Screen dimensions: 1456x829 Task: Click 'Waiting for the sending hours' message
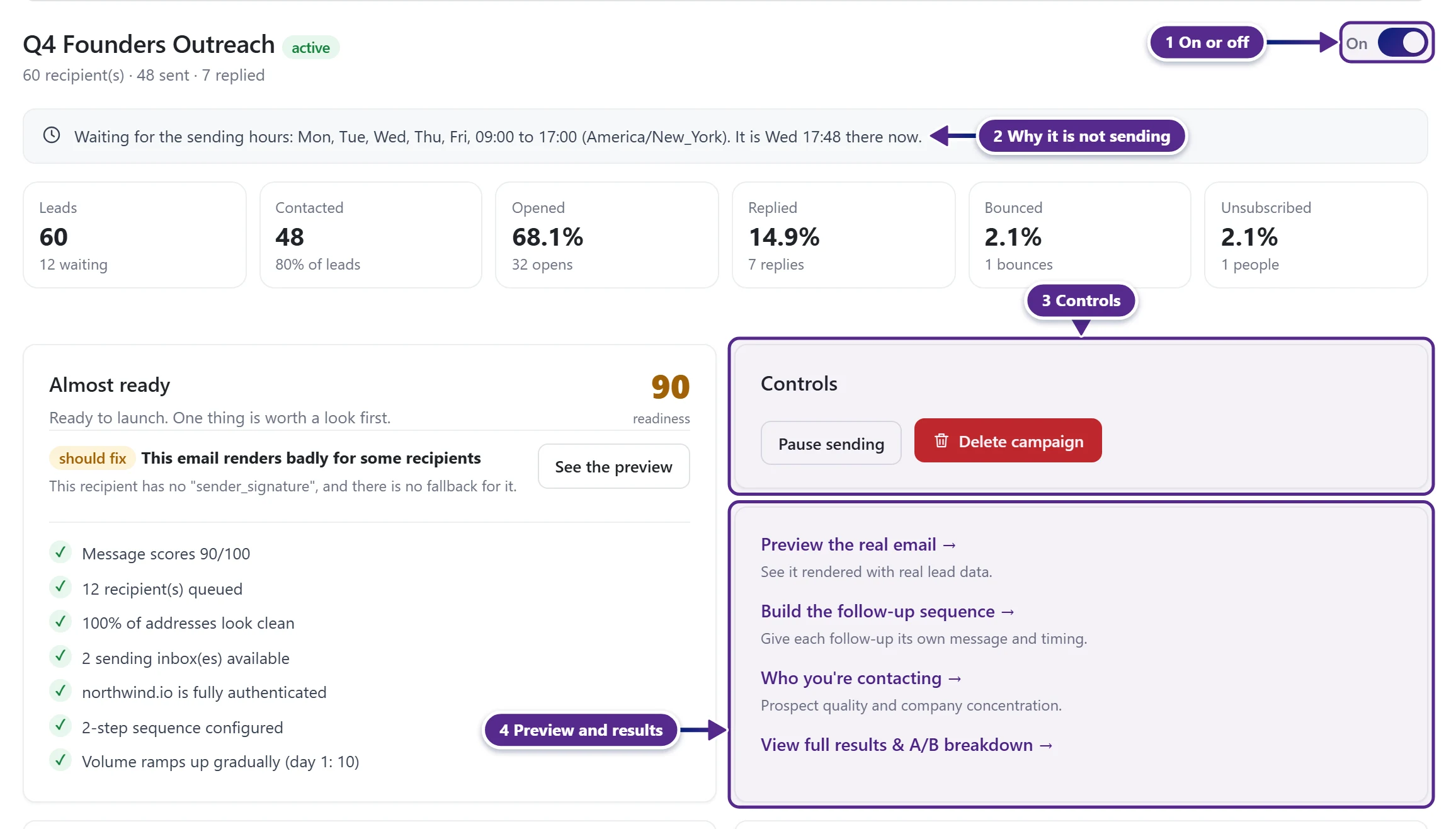(498, 137)
